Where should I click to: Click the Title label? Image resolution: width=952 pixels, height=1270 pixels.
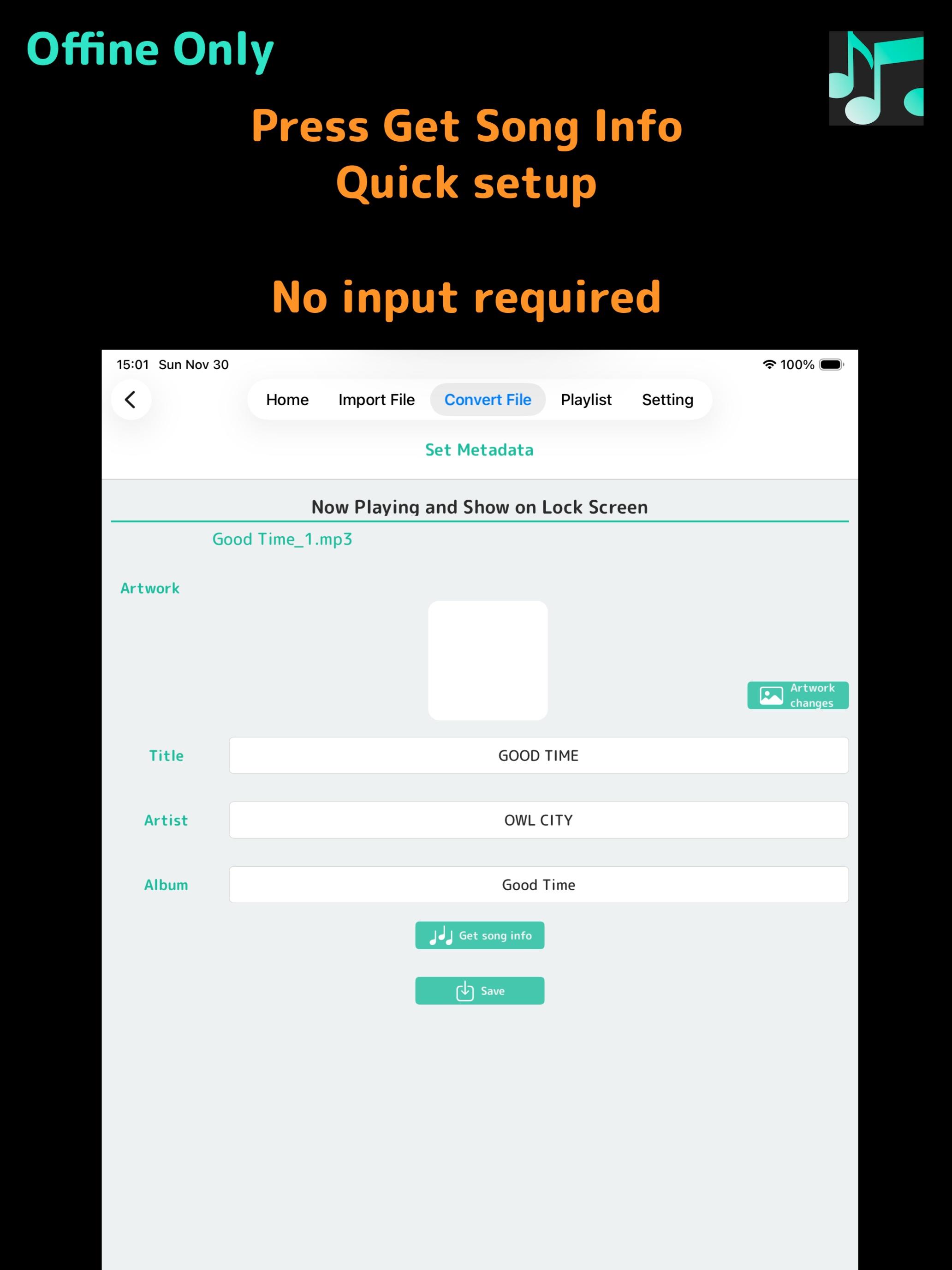167,755
